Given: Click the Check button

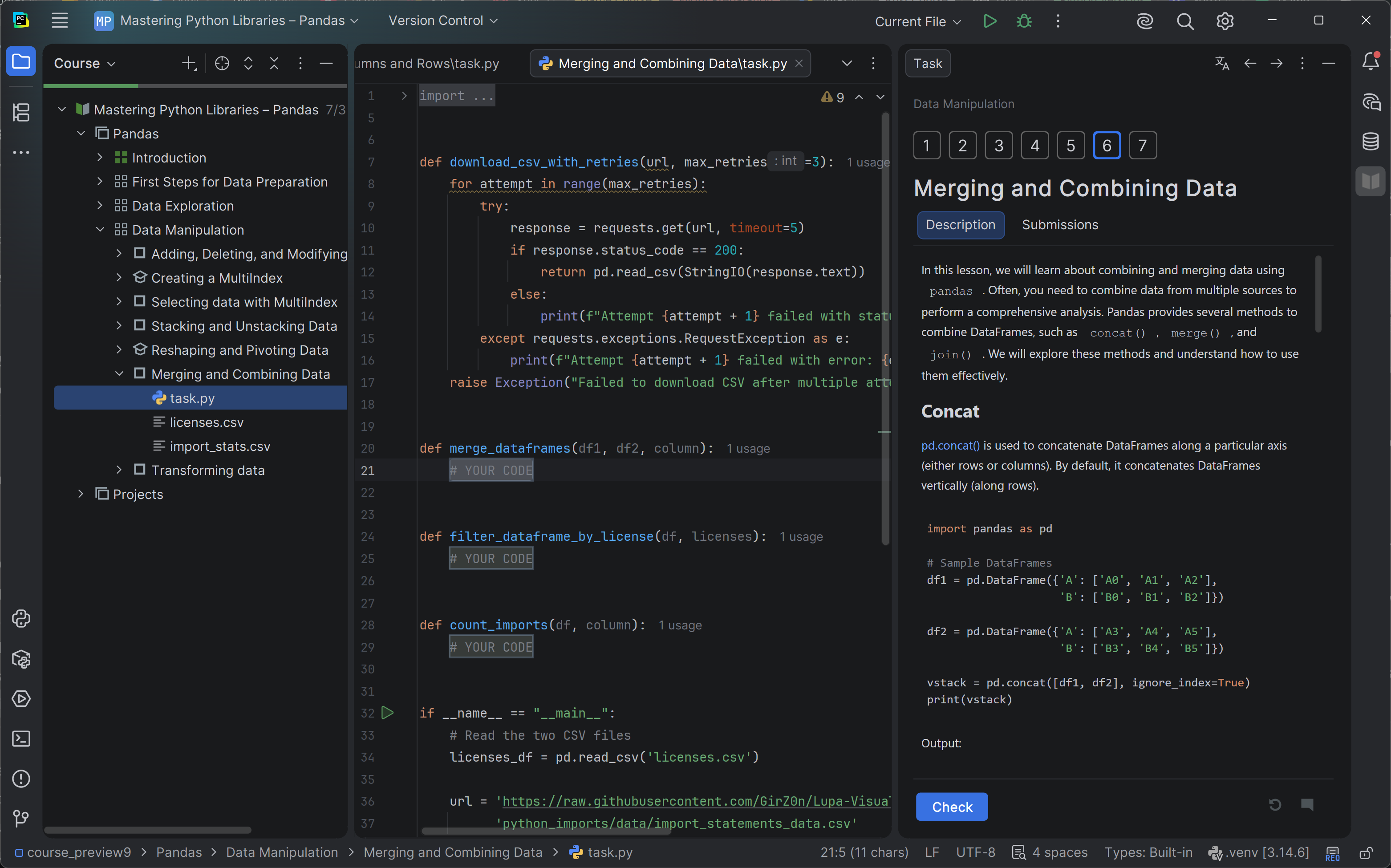Looking at the screenshot, I should [952, 807].
